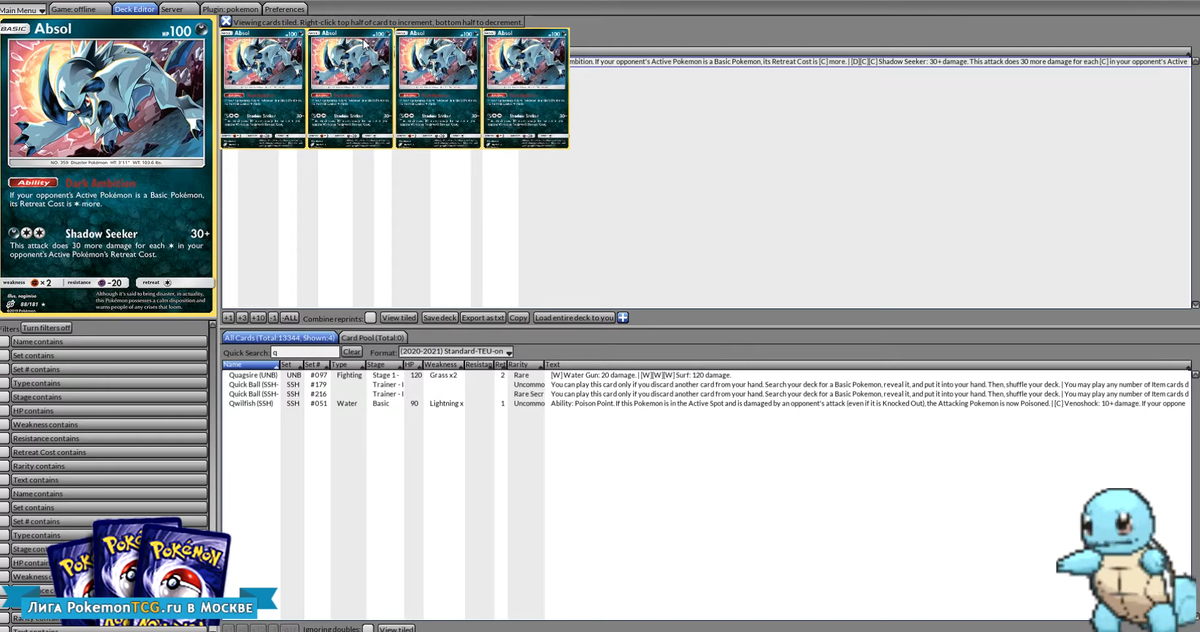Image resolution: width=1200 pixels, height=632 pixels.
Task: Click the -1 button
Action: coord(274,317)
